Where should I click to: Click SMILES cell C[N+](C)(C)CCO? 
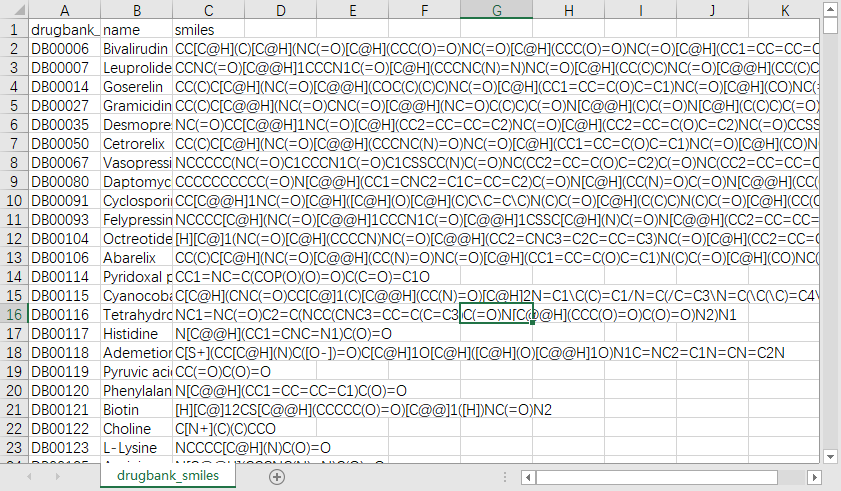[209, 429]
